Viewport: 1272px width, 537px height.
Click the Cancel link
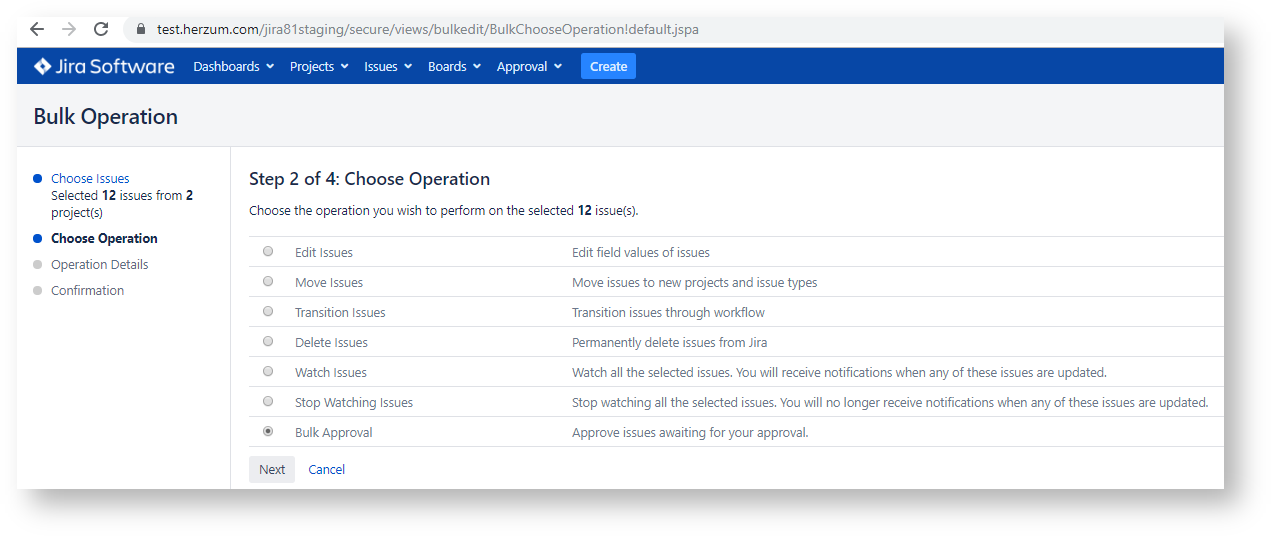(326, 470)
